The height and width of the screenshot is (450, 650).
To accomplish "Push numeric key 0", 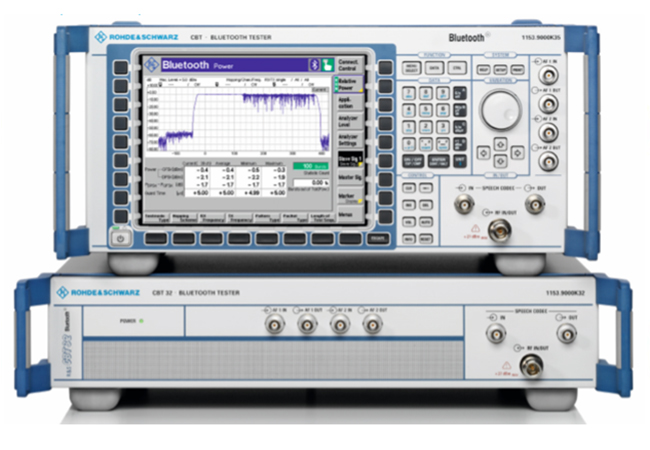I will 409,144.
